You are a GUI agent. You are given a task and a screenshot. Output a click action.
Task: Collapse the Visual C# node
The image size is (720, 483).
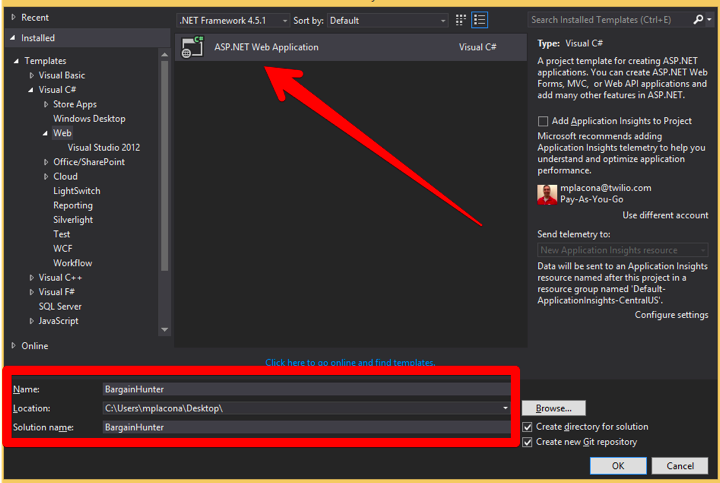31,90
